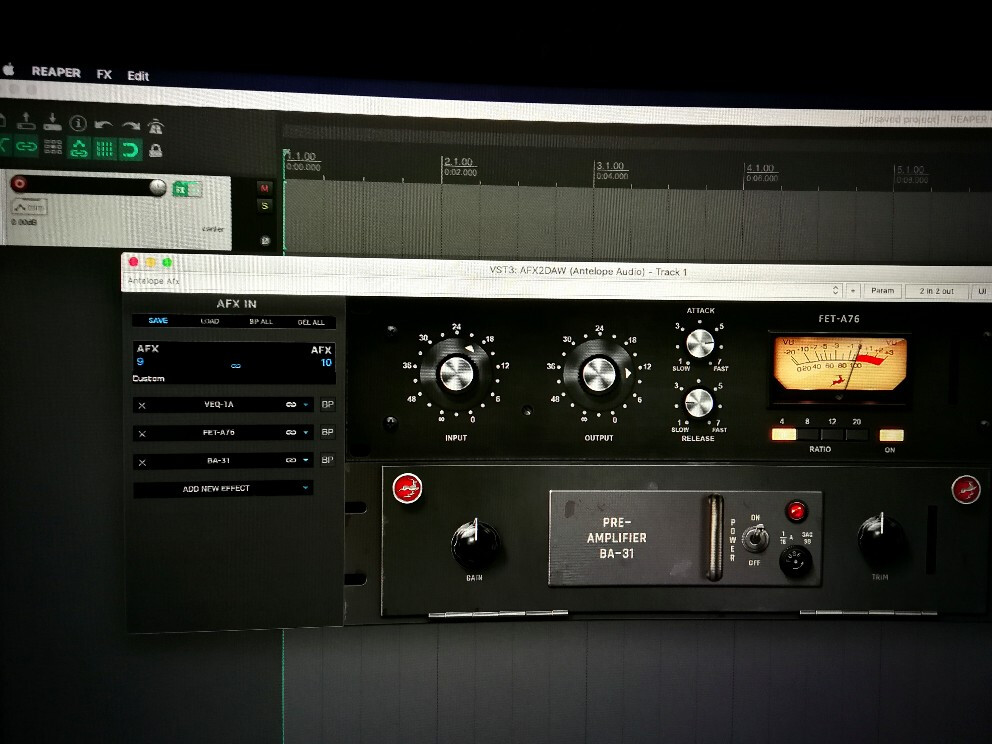992x744 pixels.
Task: Select ratio 20 on FET-A76
Action: pos(857,435)
